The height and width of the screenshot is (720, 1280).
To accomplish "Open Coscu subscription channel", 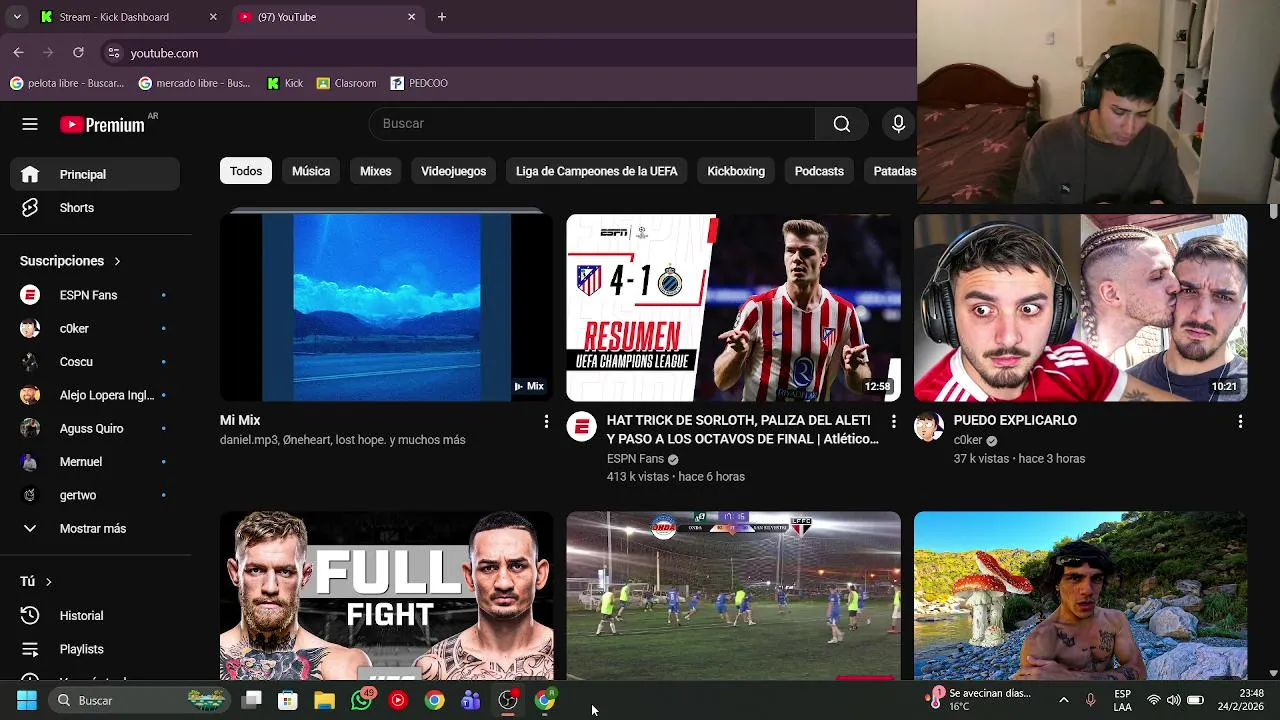I will coord(95,362).
